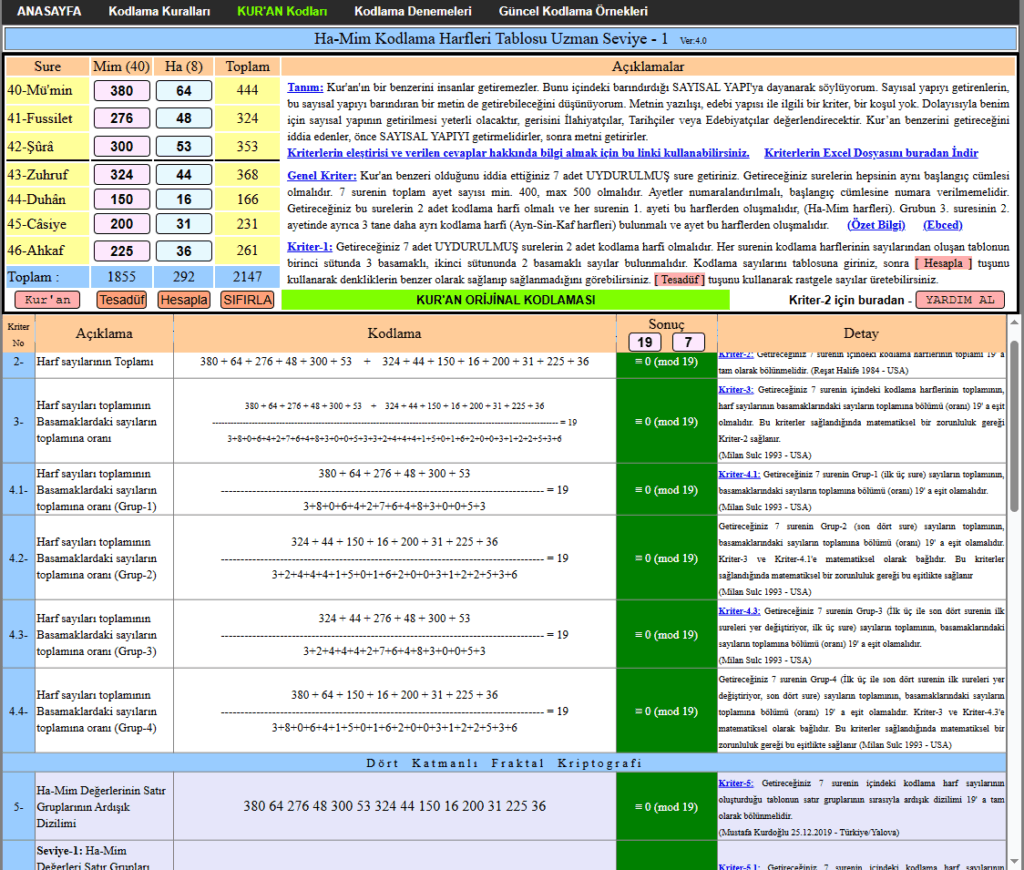The height and width of the screenshot is (870, 1024).
Task: Click the Mim input for 45-Câsiye (200)
Action: tap(121, 224)
